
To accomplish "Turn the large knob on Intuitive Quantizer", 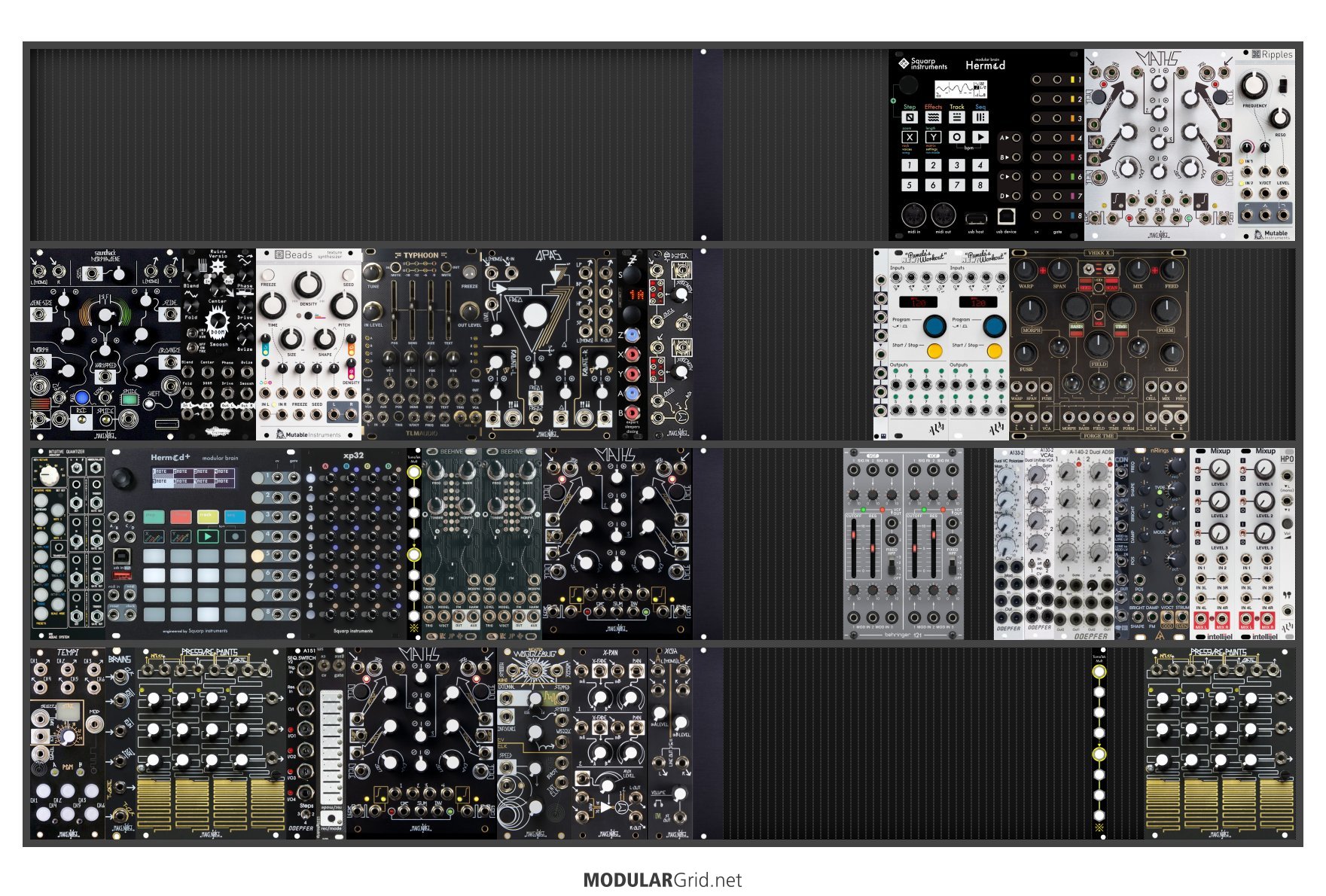I will click(49, 475).
